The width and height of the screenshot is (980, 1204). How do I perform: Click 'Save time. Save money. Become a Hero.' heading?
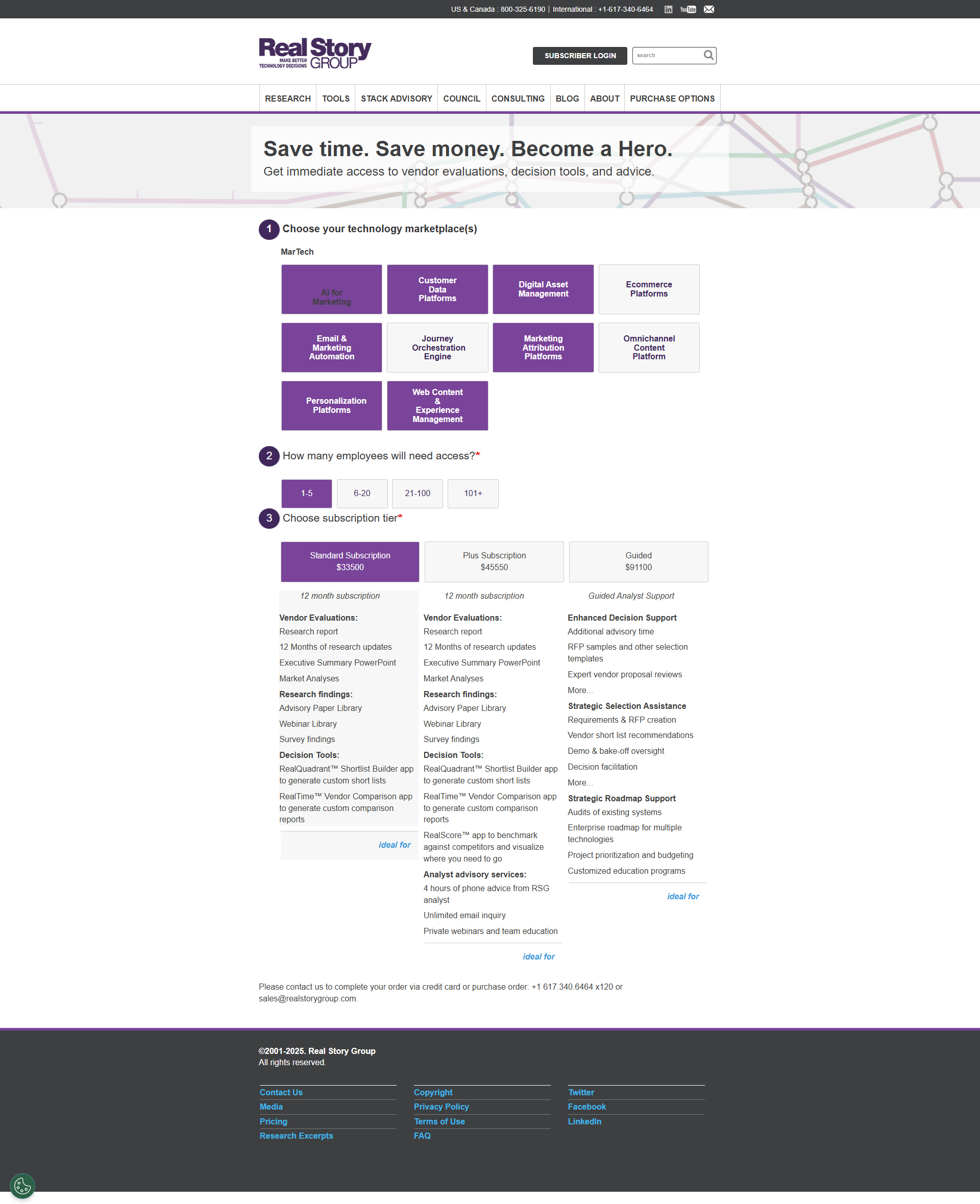click(x=468, y=149)
